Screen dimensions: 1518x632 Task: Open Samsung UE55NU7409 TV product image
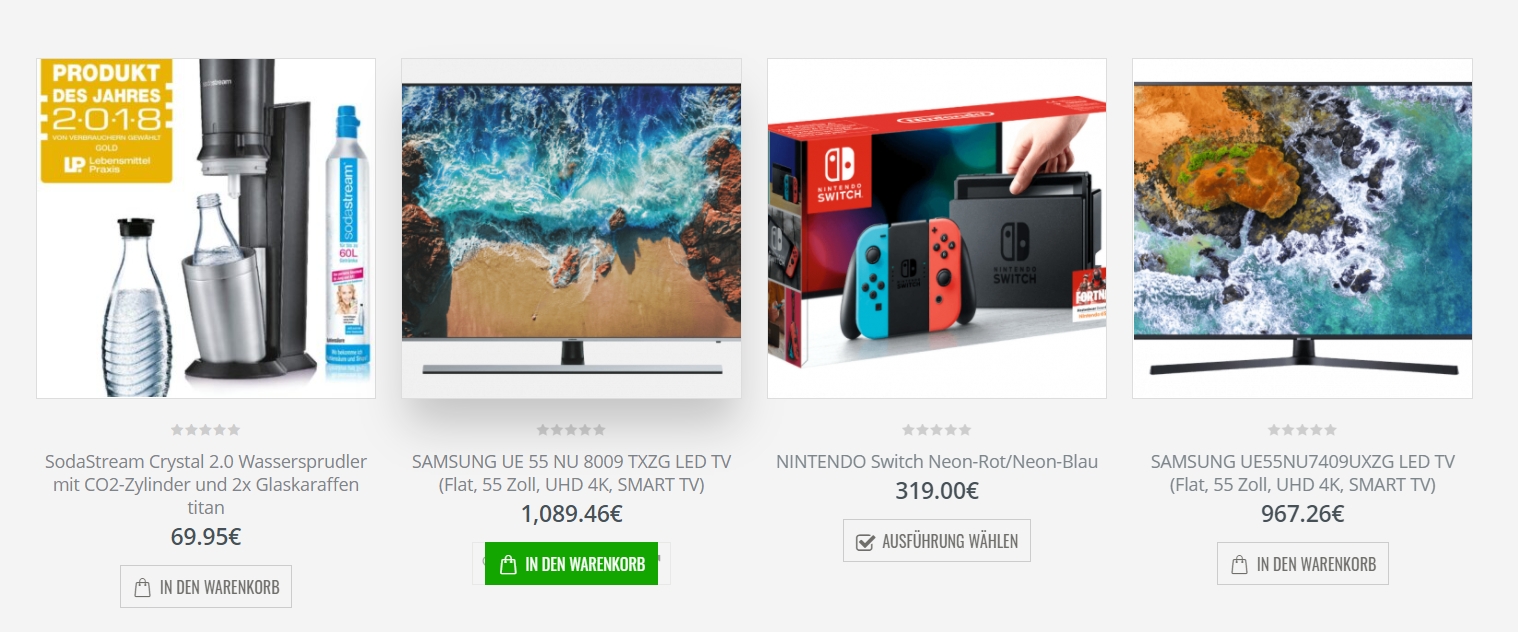tap(1302, 228)
